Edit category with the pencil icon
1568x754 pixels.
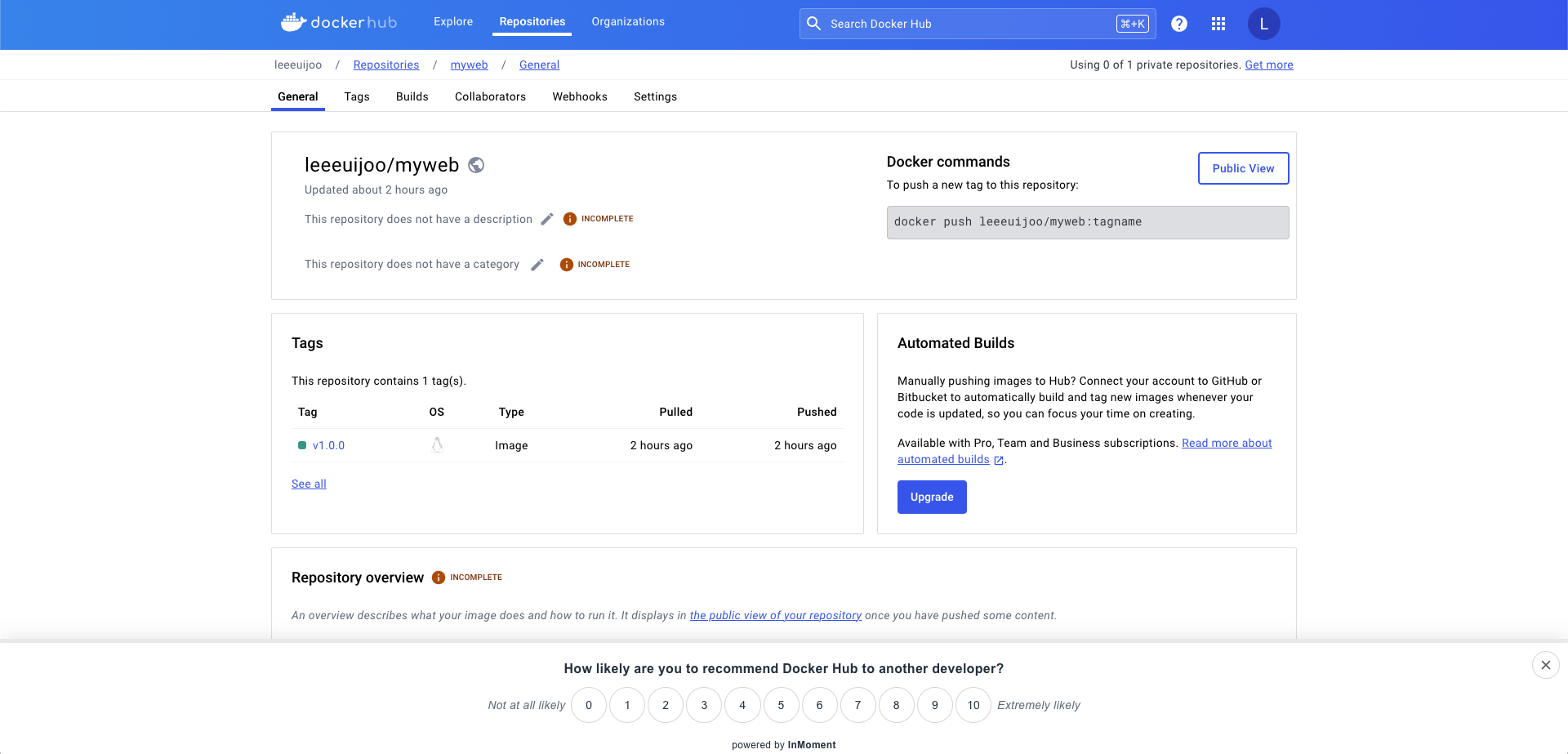pos(537,265)
